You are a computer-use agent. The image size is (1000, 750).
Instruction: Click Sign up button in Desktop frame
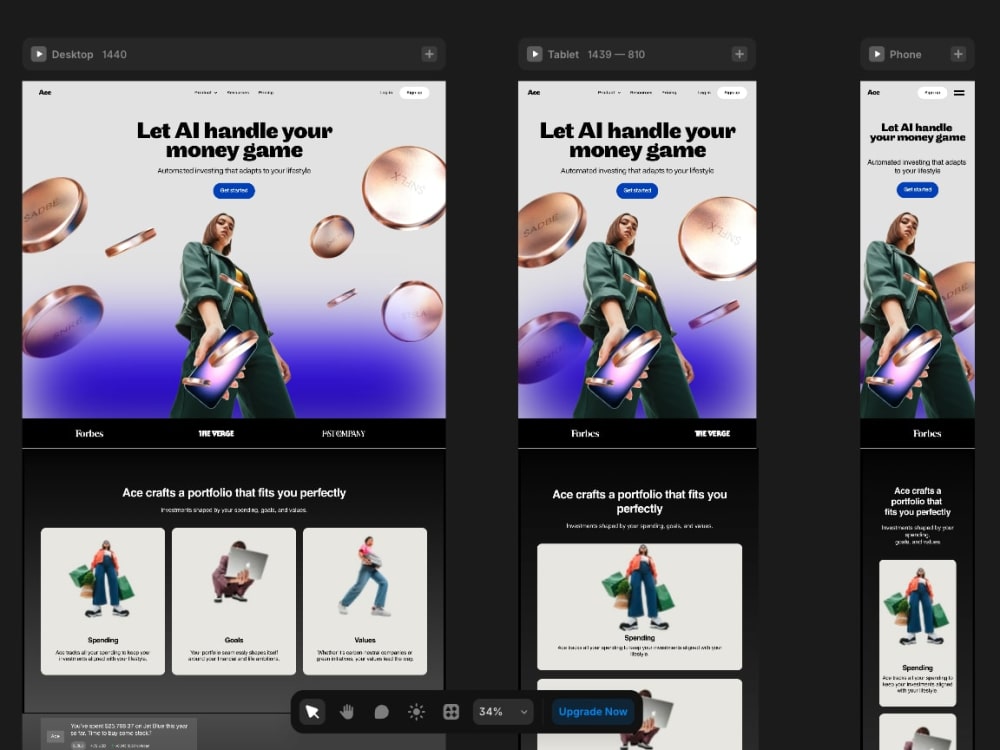click(x=415, y=92)
